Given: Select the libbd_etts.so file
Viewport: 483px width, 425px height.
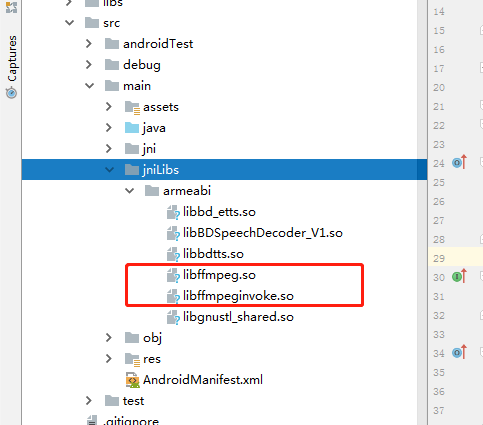Looking at the screenshot, I should [x=219, y=212].
